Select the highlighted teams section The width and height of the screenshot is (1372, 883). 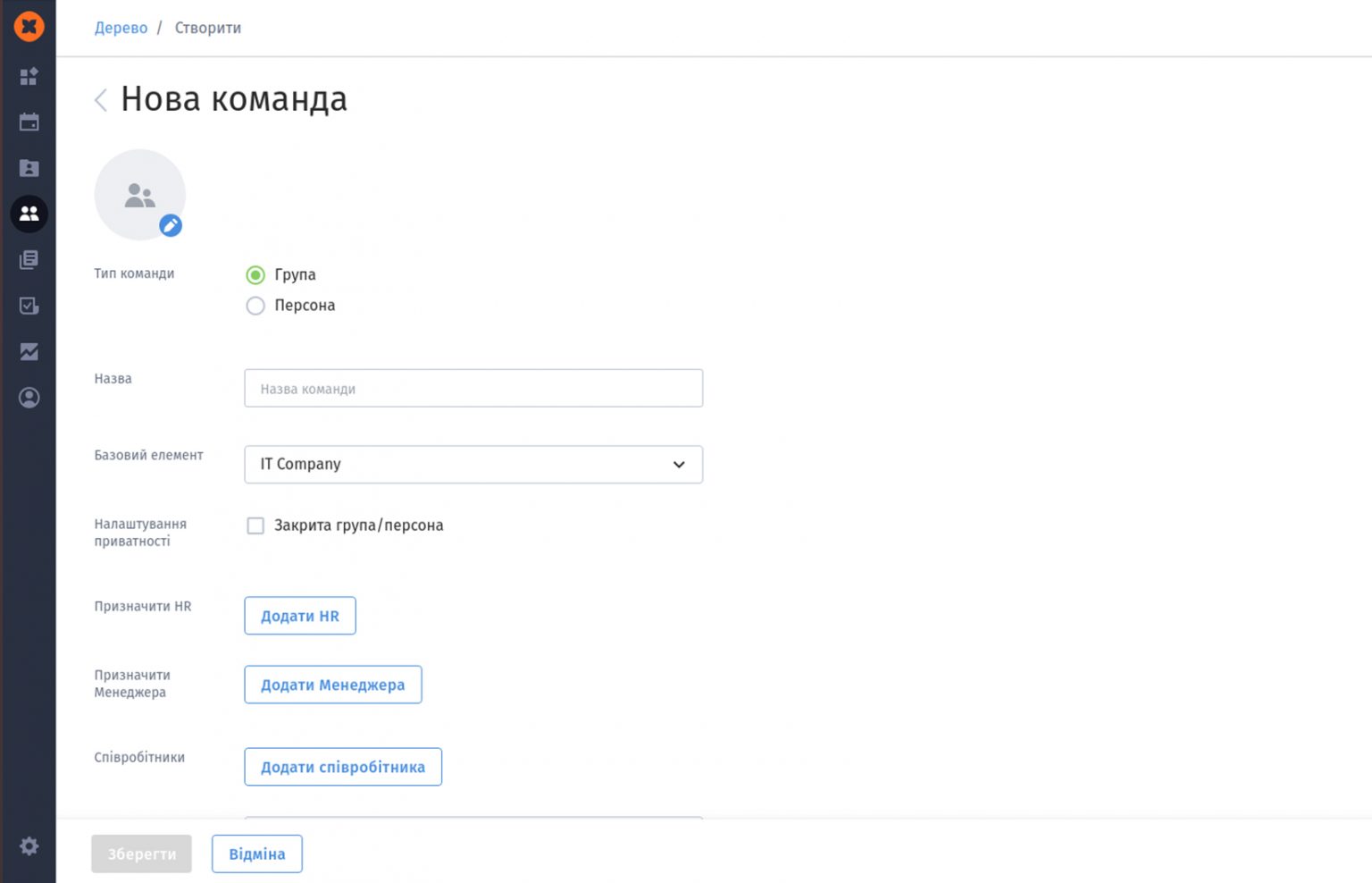pyautogui.click(x=29, y=214)
